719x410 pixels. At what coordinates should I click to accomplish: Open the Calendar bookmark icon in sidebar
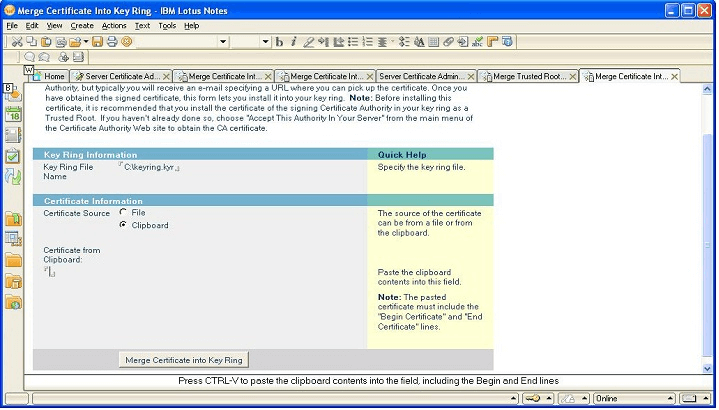(13, 114)
